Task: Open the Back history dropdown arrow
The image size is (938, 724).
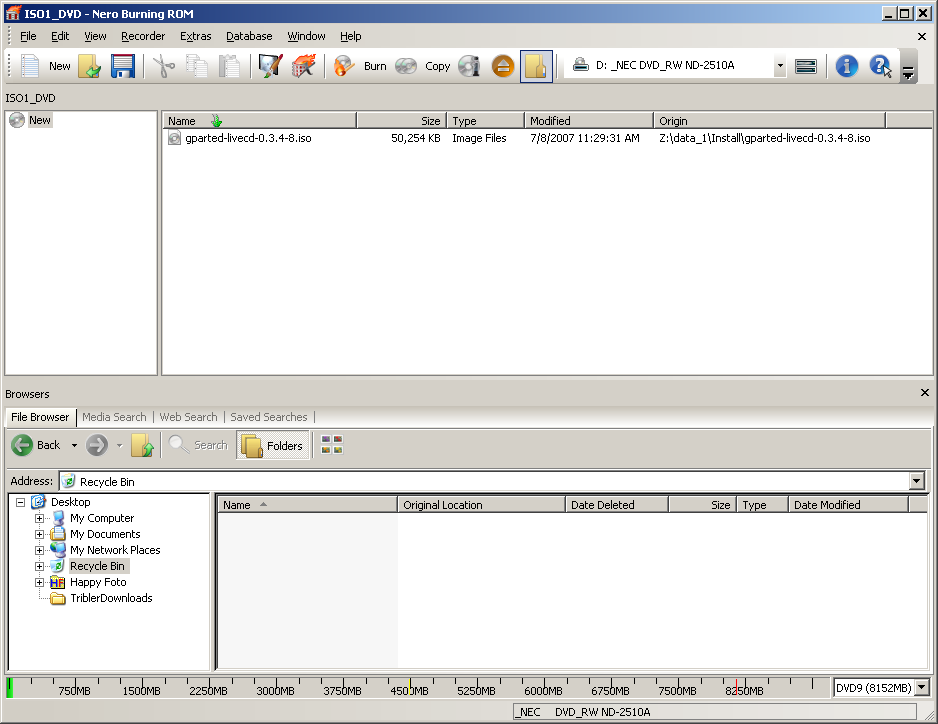Action: (74, 445)
